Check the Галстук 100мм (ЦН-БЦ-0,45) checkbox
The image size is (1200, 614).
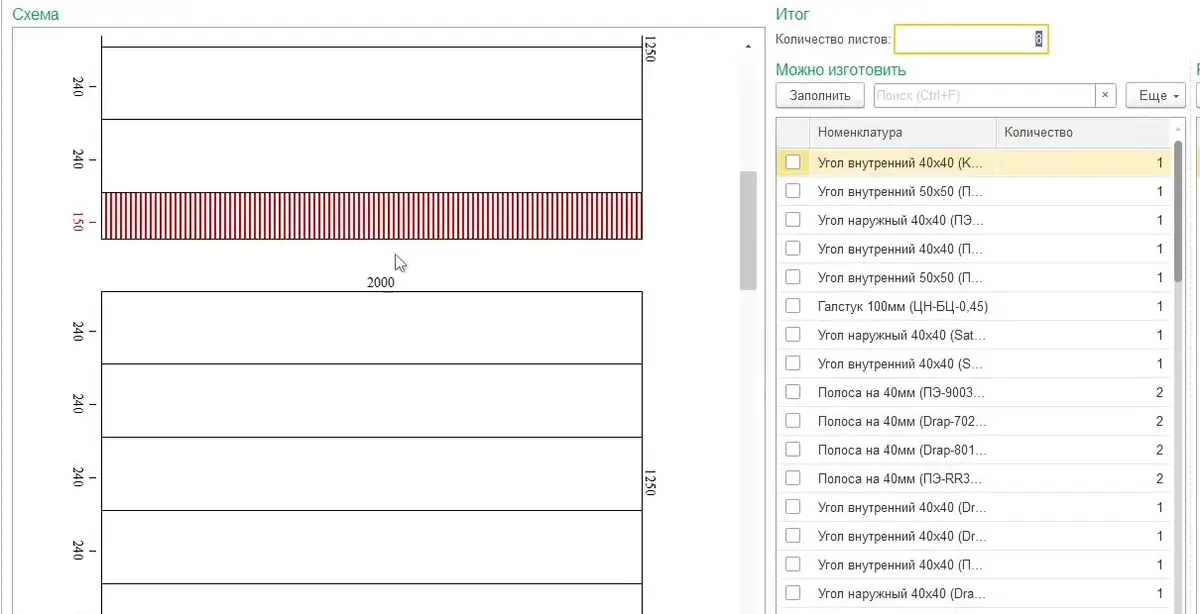[x=793, y=306]
